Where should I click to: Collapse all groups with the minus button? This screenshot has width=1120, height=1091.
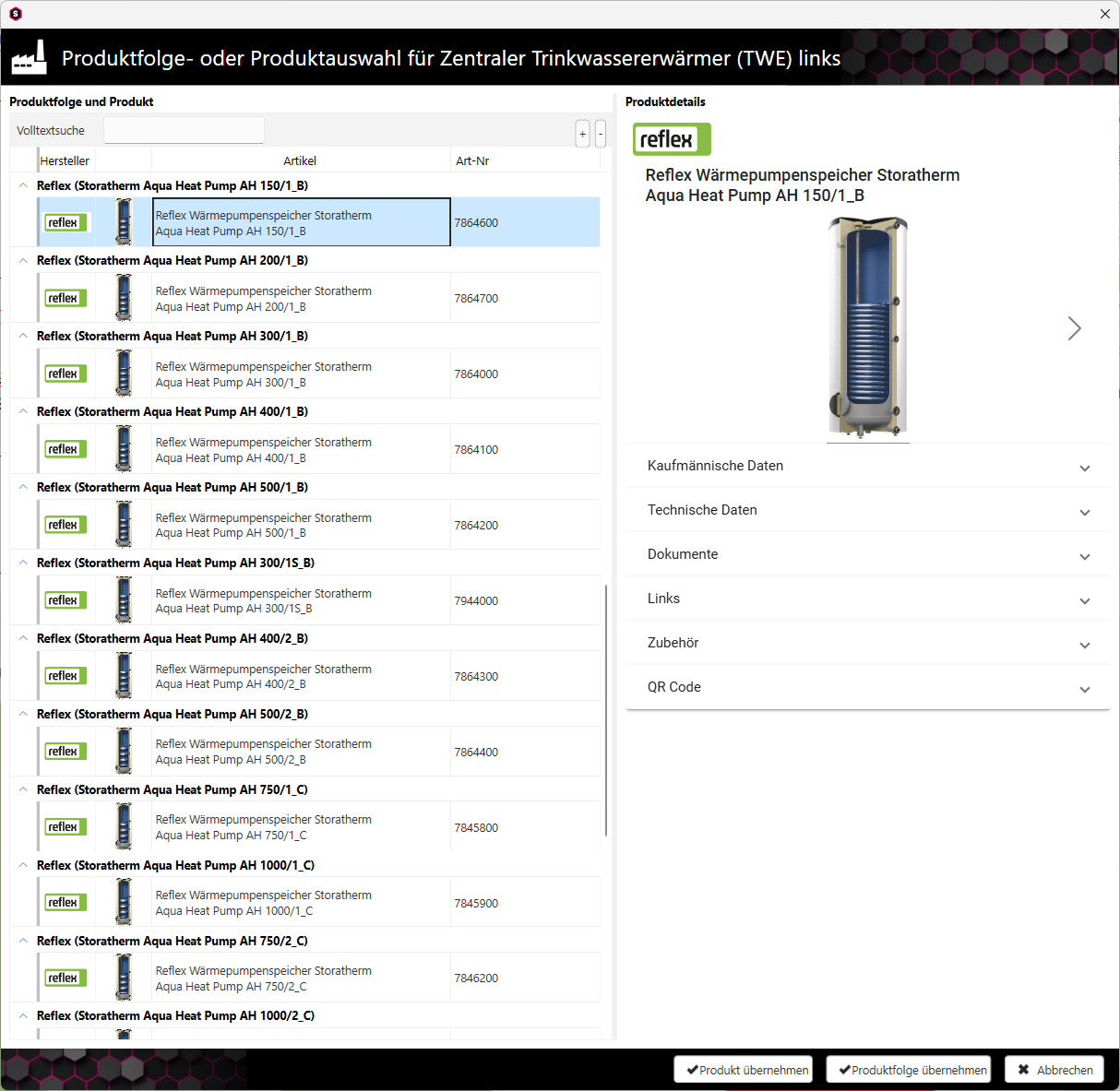pyautogui.click(x=601, y=134)
